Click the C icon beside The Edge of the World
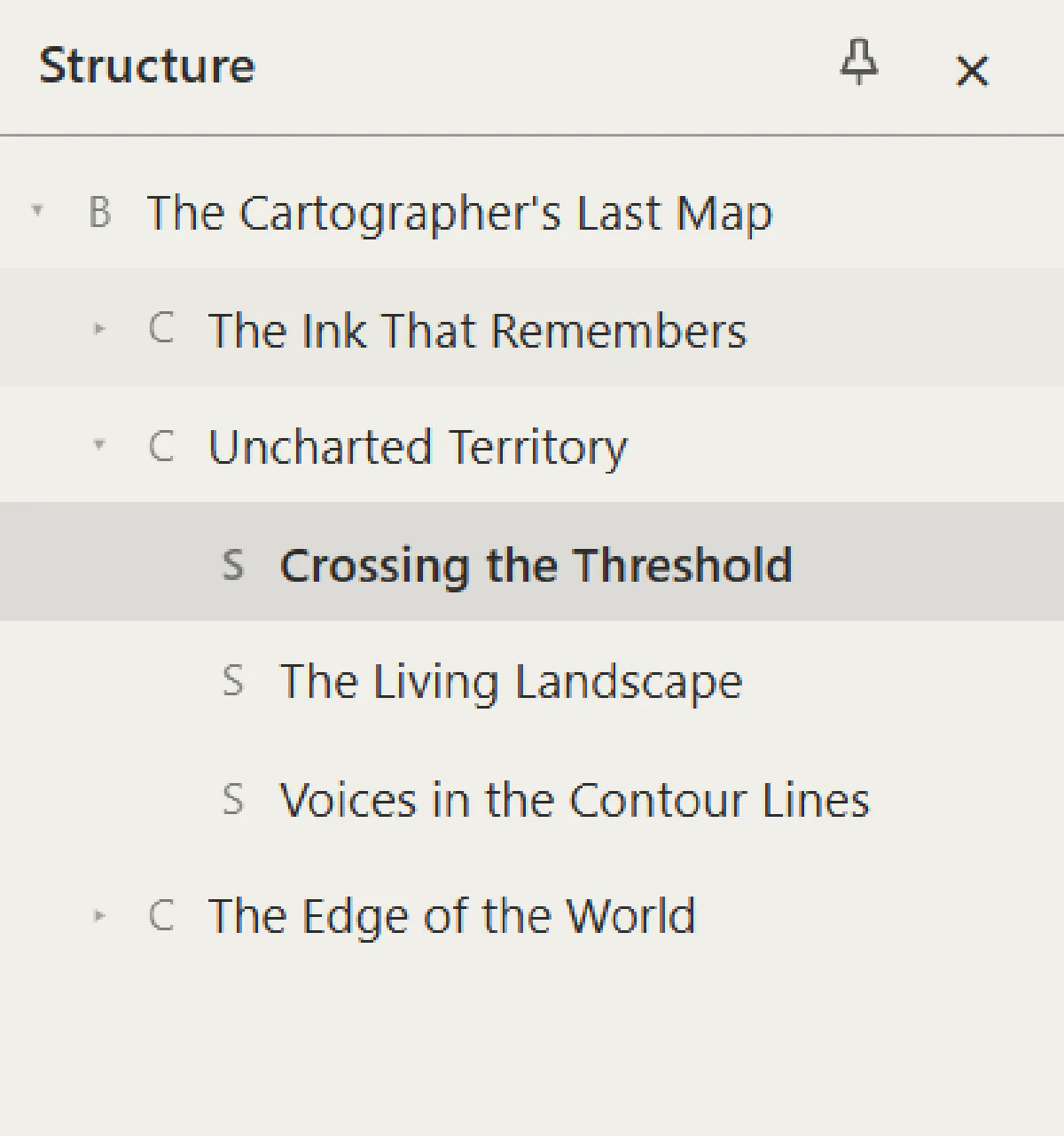This screenshot has height=1136, width=1064. click(160, 915)
